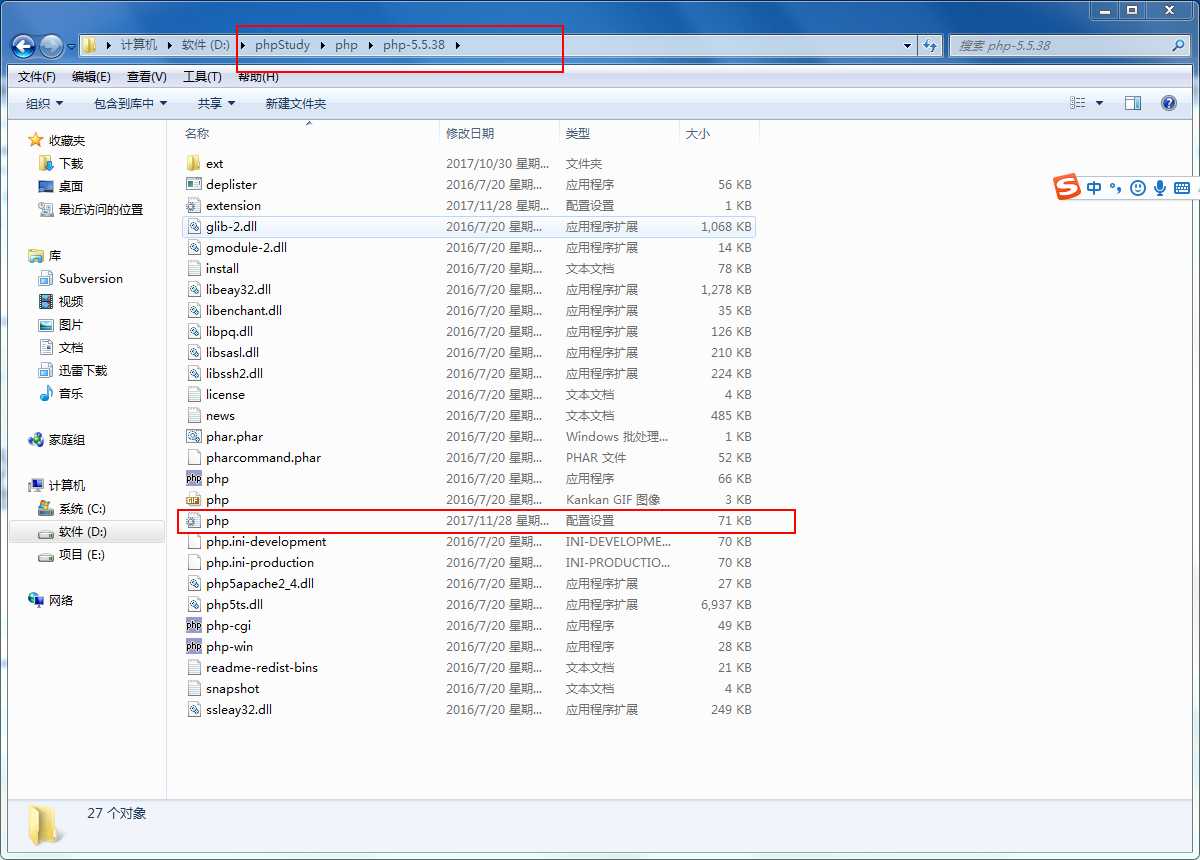Select the php-win application icon
1200x860 pixels.
pos(194,646)
